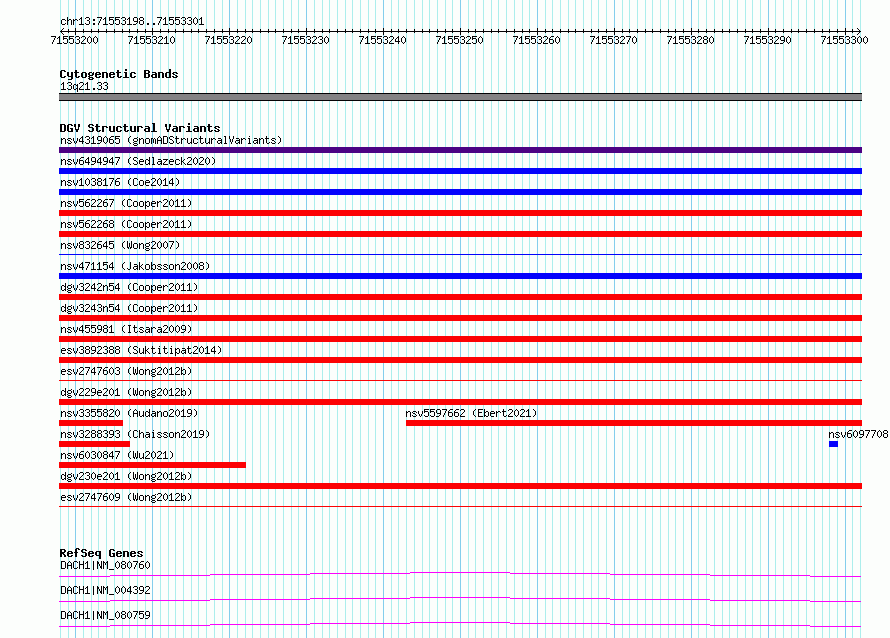Open variant dgv229e201 (Wong2012b) label
Image resolution: width=890 pixels, height=638 pixels.
click(126, 392)
